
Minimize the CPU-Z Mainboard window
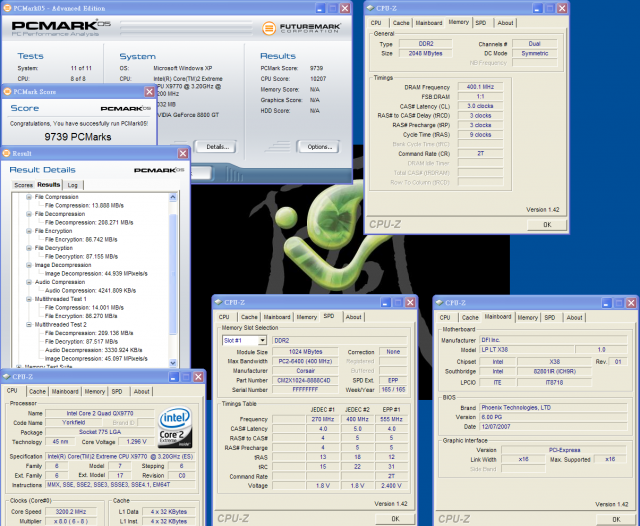607,303
